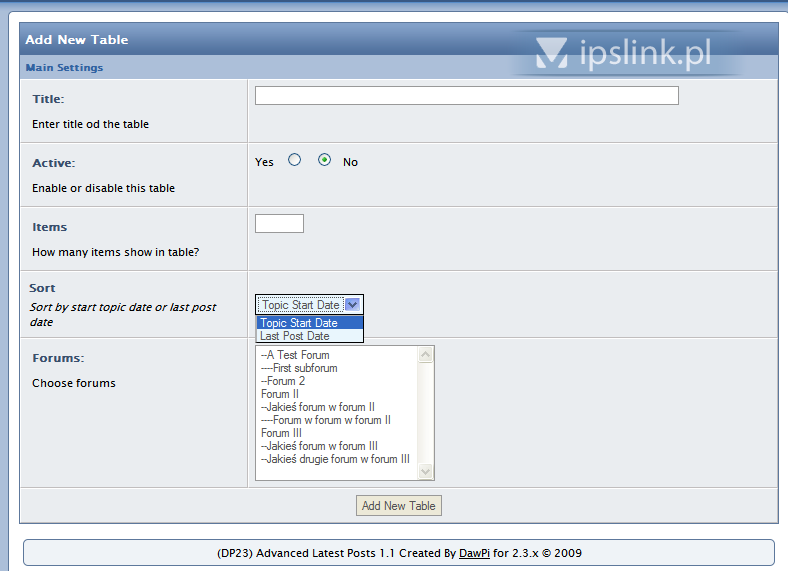
Task: Select Jakieś forum w forum III entry
Action: pos(320,446)
